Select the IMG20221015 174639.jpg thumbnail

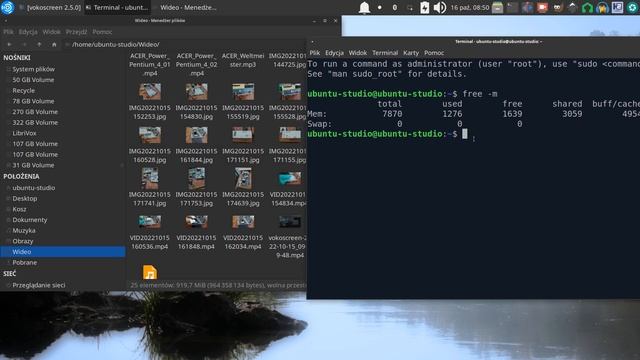[x=243, y=178]
